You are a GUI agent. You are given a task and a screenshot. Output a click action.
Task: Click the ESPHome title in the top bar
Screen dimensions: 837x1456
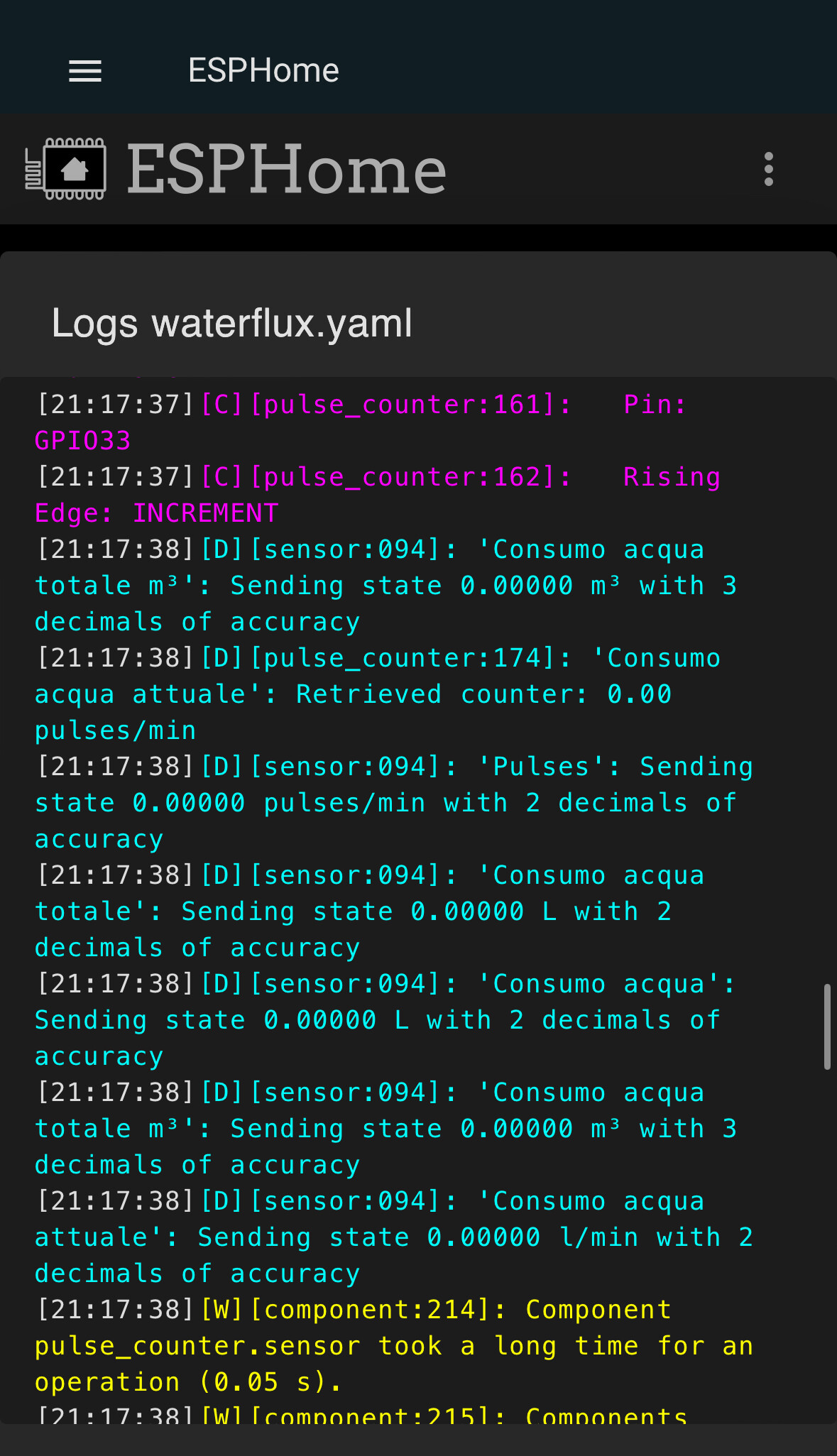[263, 70]
